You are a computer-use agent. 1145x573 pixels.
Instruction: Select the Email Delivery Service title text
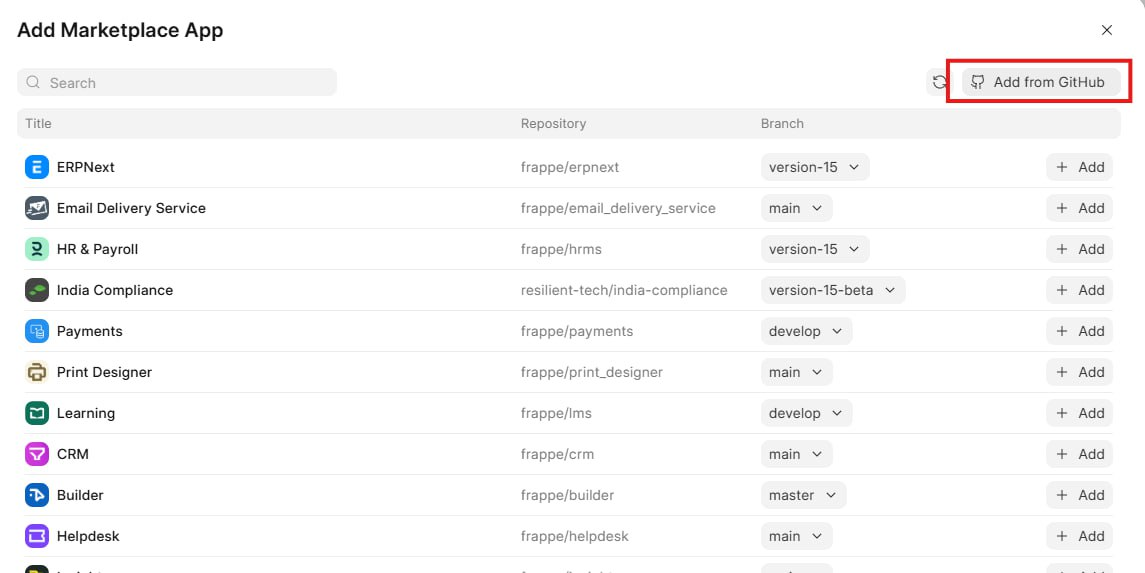coord(131,208)
